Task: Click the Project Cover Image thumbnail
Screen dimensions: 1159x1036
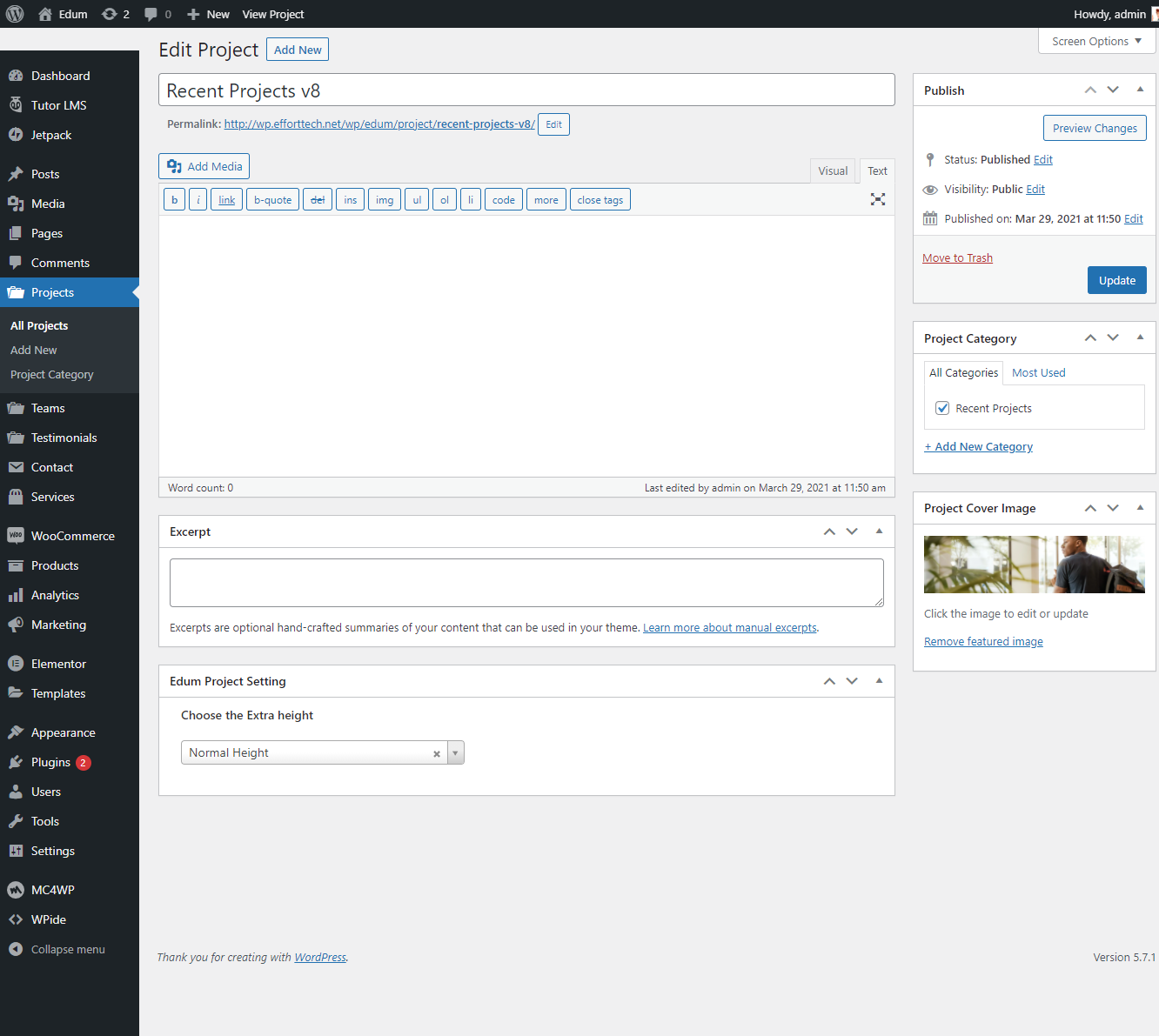Action: [1034, 565]
